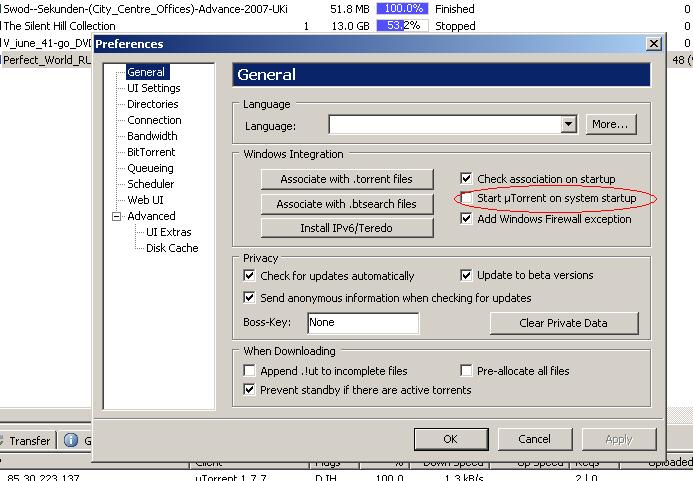693x481 pixels.
Task: Open Web UI preferences page
Action: click(x=145, y=200)
